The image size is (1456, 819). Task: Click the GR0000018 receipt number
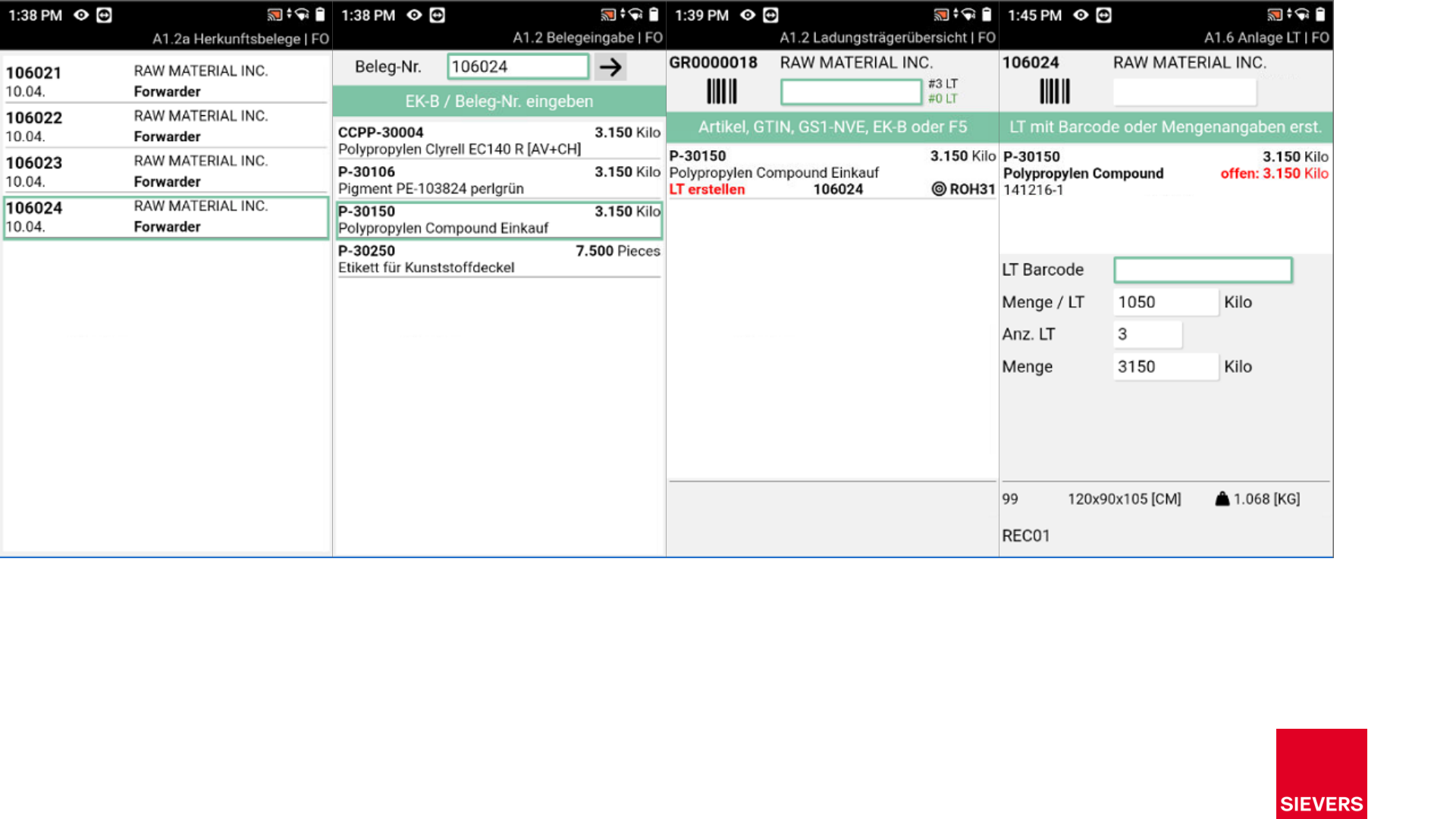coord(713,63)
